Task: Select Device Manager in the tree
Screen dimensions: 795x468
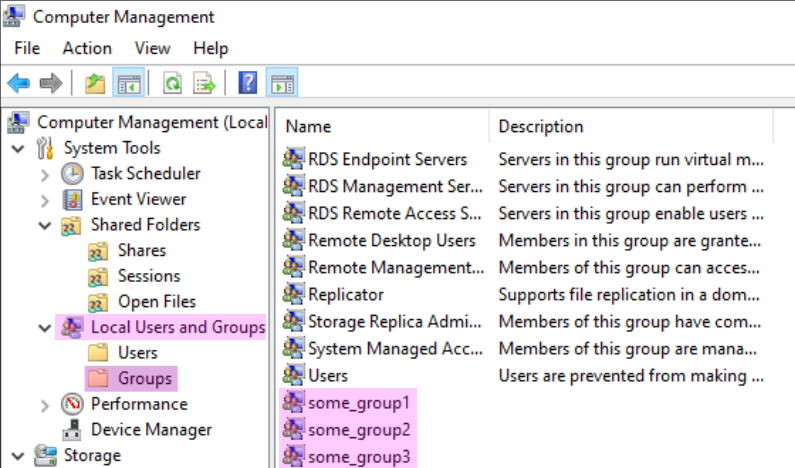Action: pos(151,429)
